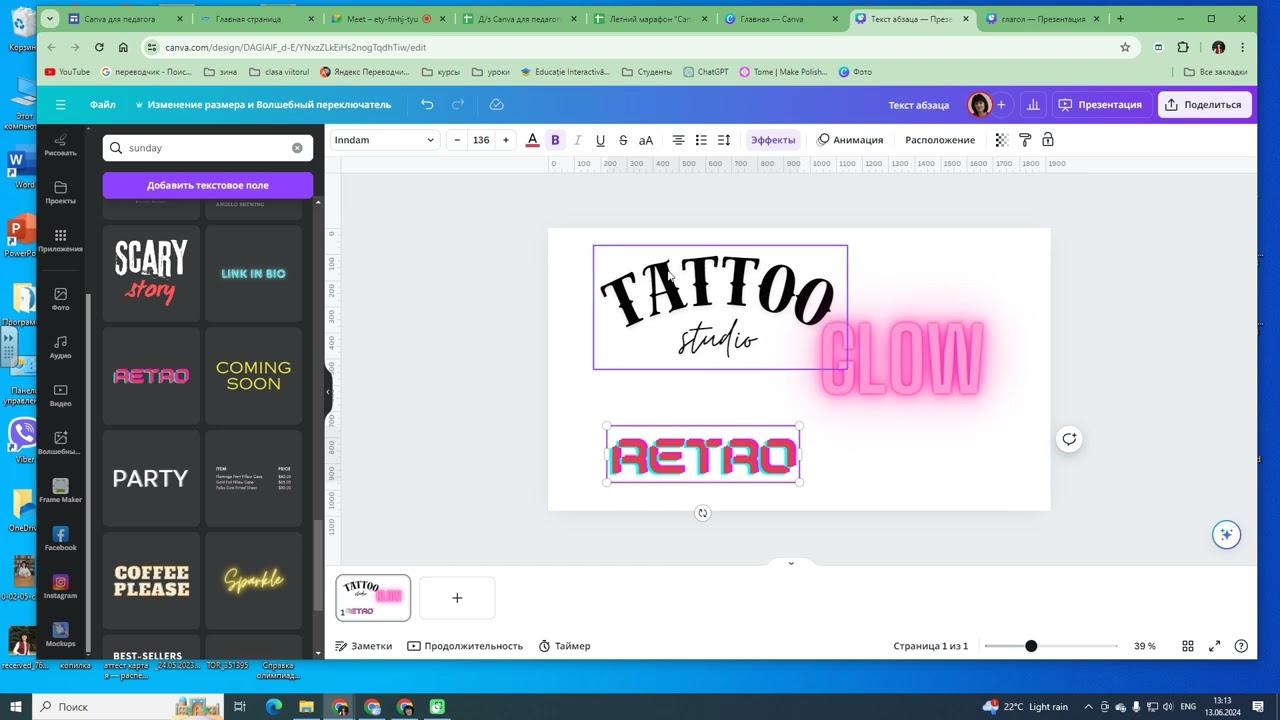Click the font size field showing 136
Viewport: 1280px width, 720px height.
click(481, 140)
